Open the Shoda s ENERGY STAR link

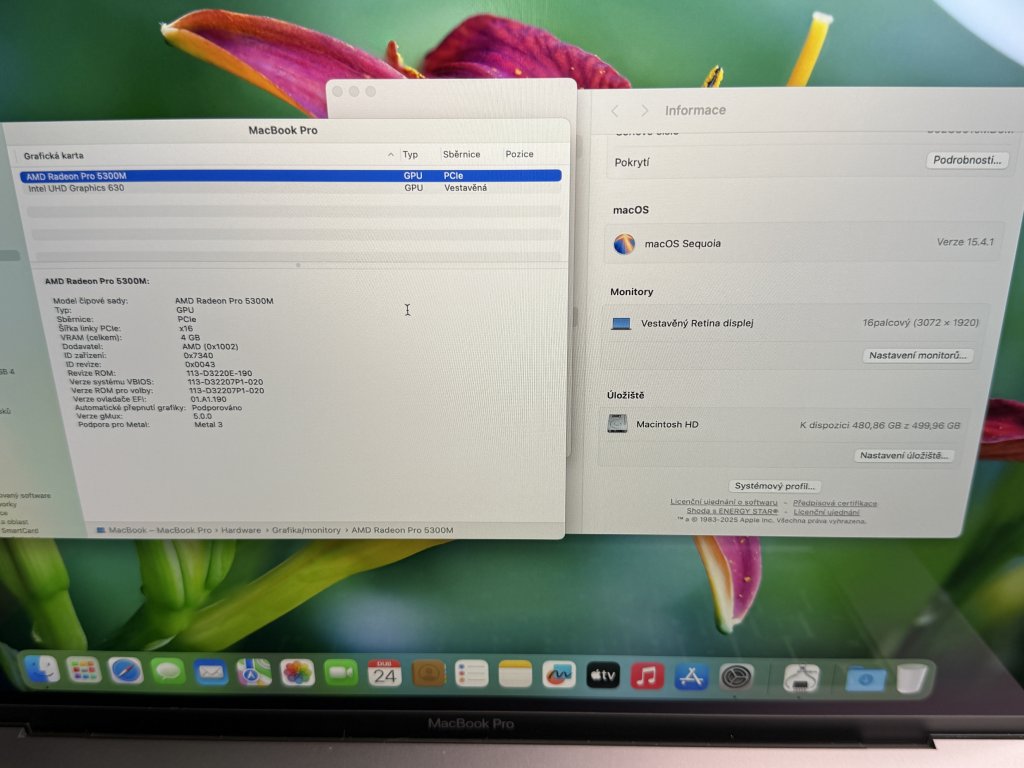pos(732,511)
